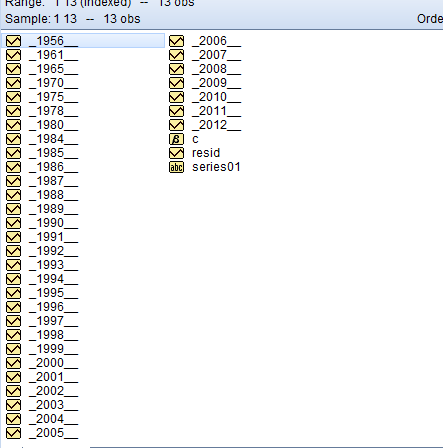Click the series icon beside _1961__
Viewport: 443px width, 448px height.
click(13, 55)
